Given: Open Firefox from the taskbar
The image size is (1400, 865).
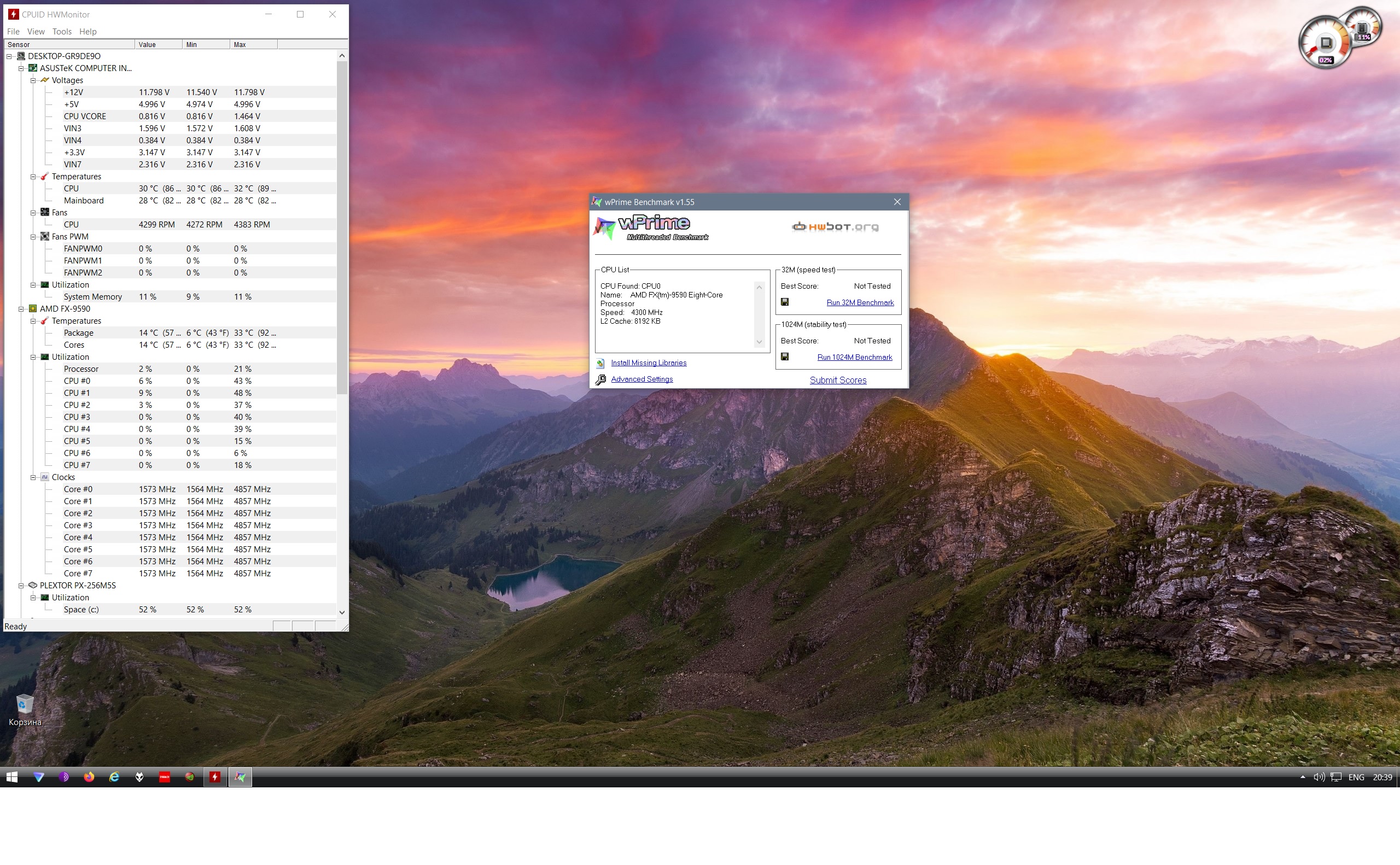Looking at the screenshot, I should (89, 777).
